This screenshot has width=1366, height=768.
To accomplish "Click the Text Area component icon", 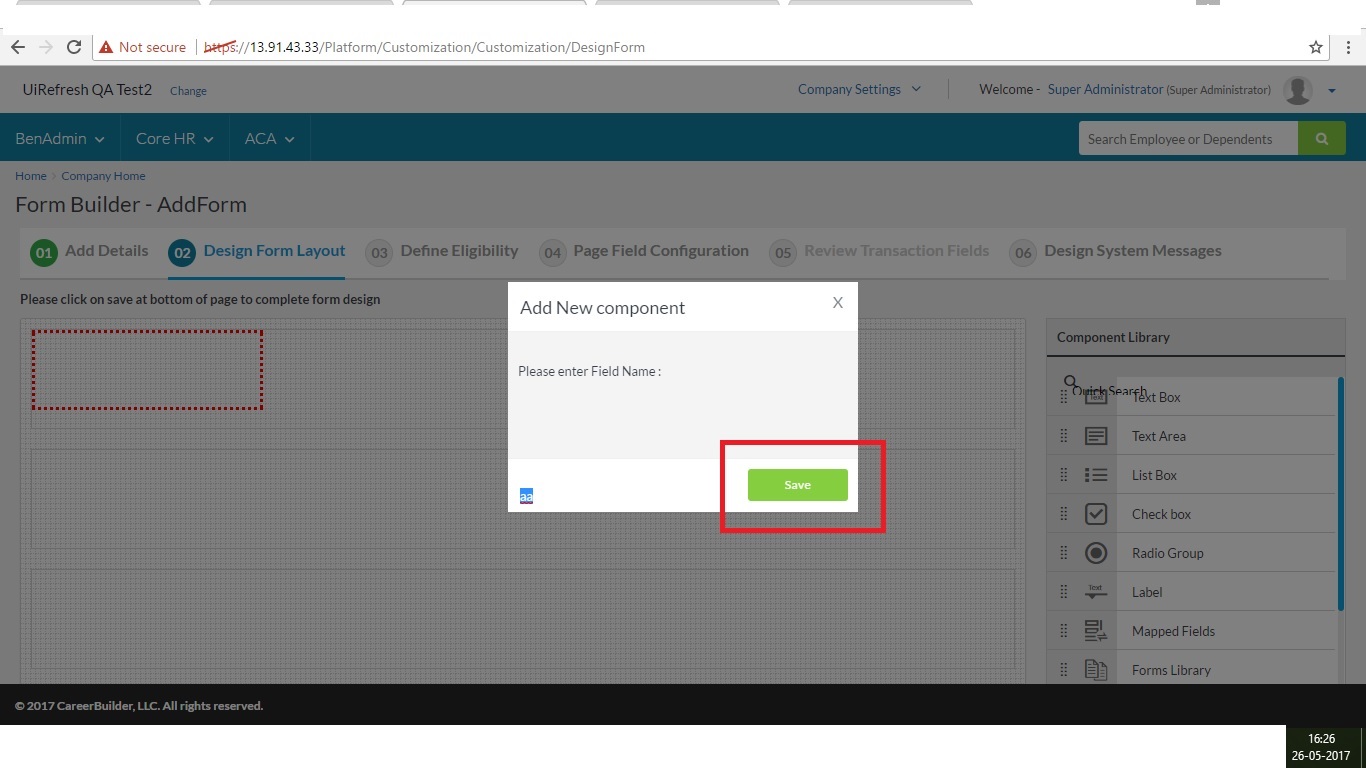I will [x=1096, y=436].
